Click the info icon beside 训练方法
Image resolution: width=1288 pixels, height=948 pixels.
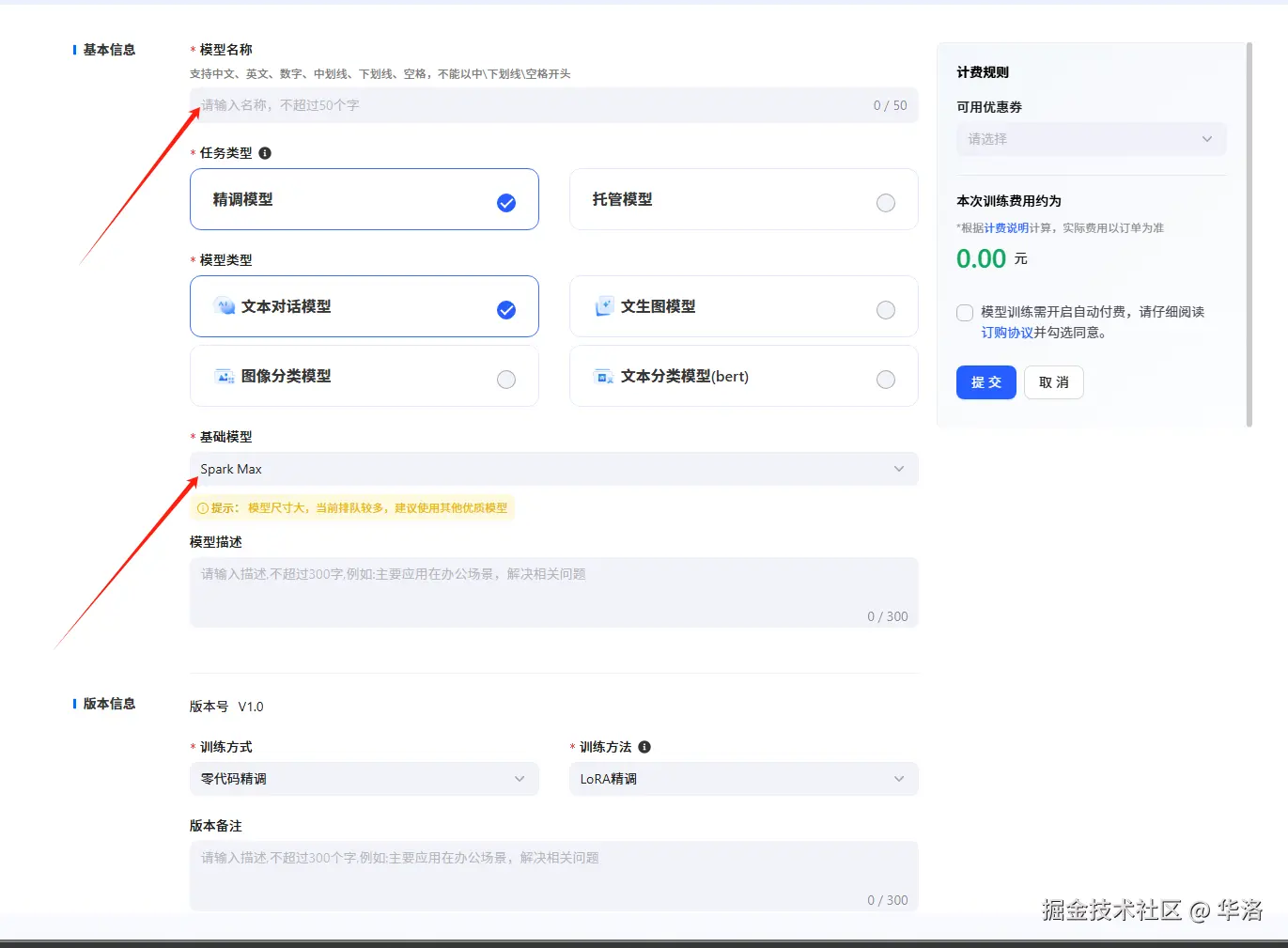(x=644, y=747)
